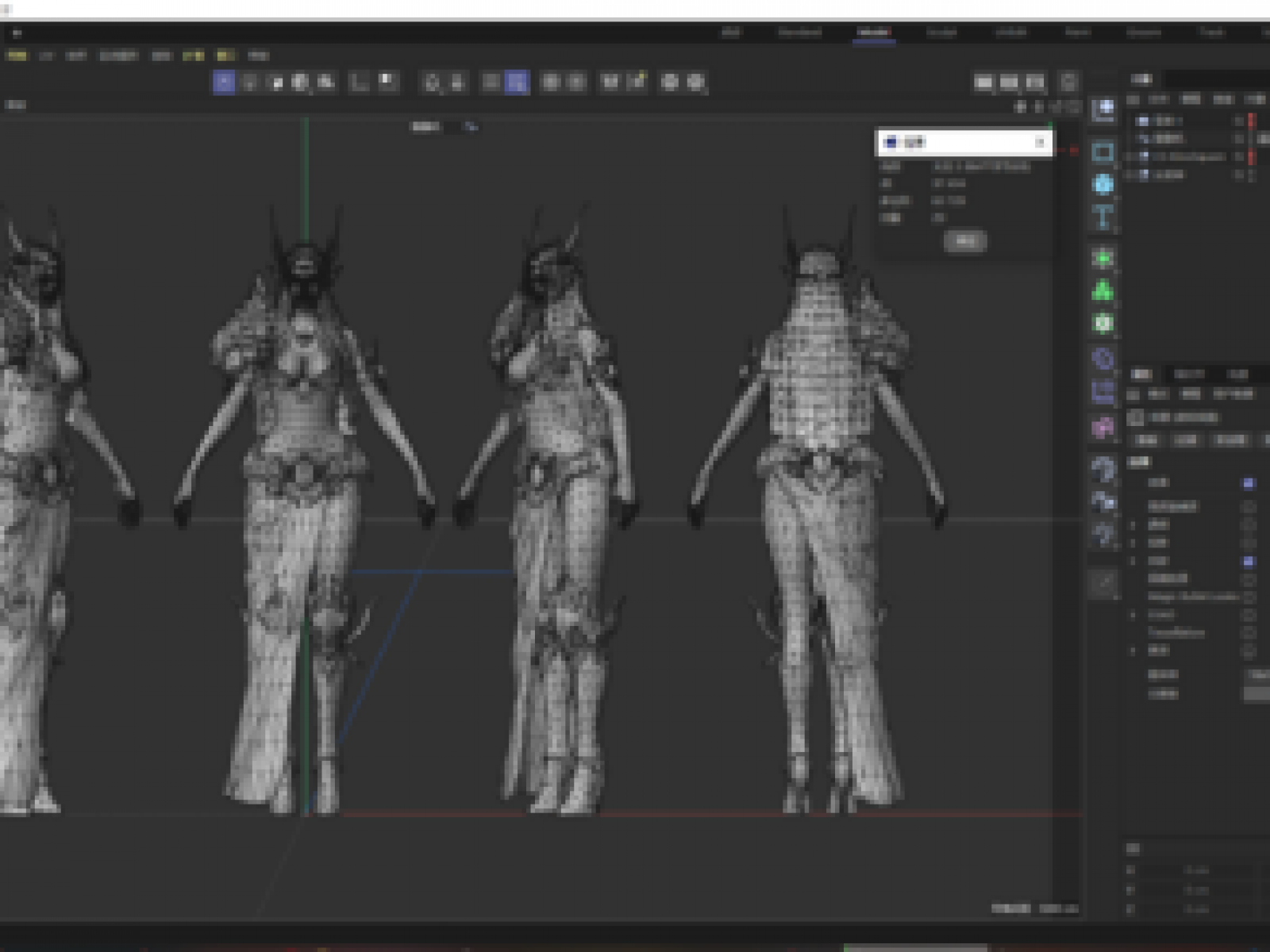Click the document icon at the toolbar's right end
The image size is (1270, 952).
[x=1068, y=82]
